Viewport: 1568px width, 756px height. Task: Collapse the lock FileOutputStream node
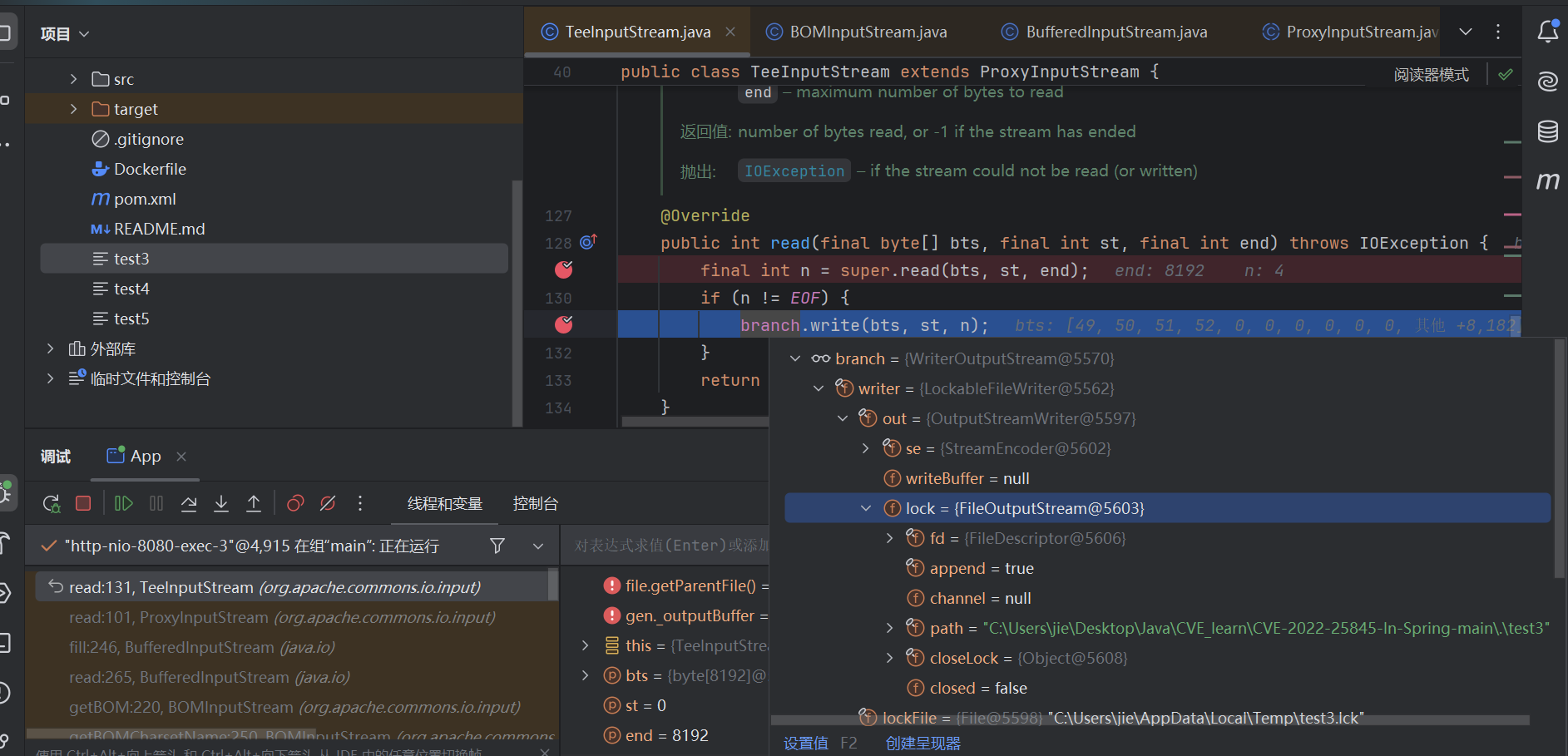[x=866, y=508]
